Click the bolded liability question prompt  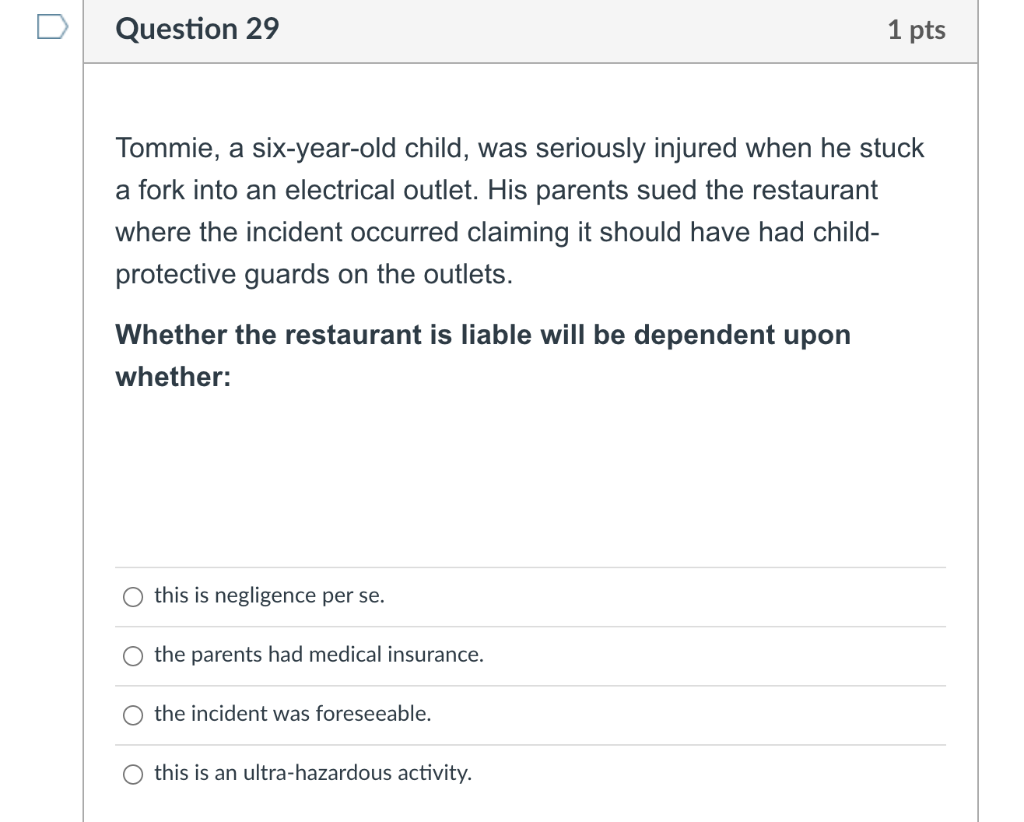[483, 354]
